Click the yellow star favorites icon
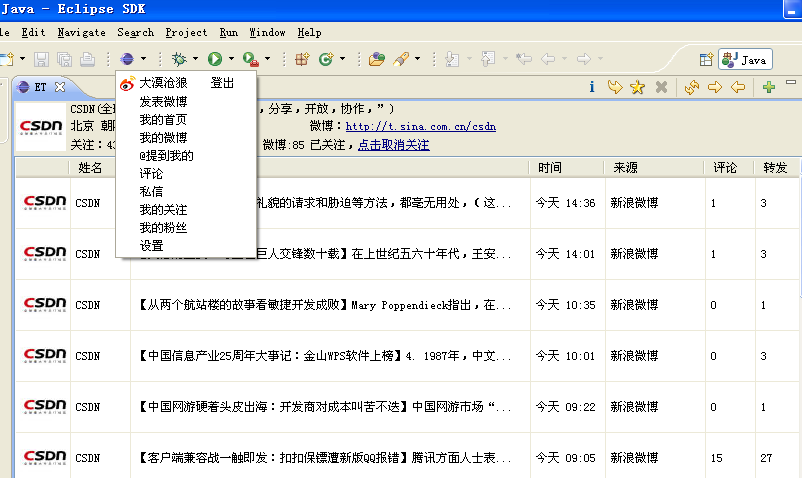The image size is (802, 478). pos(637,87)
